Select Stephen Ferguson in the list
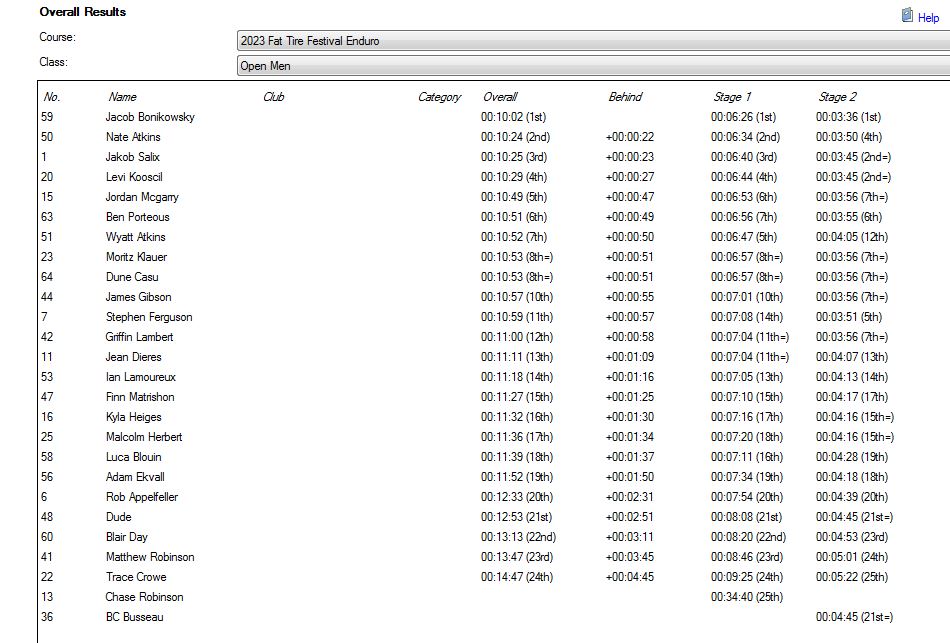 tap(148, 317)
